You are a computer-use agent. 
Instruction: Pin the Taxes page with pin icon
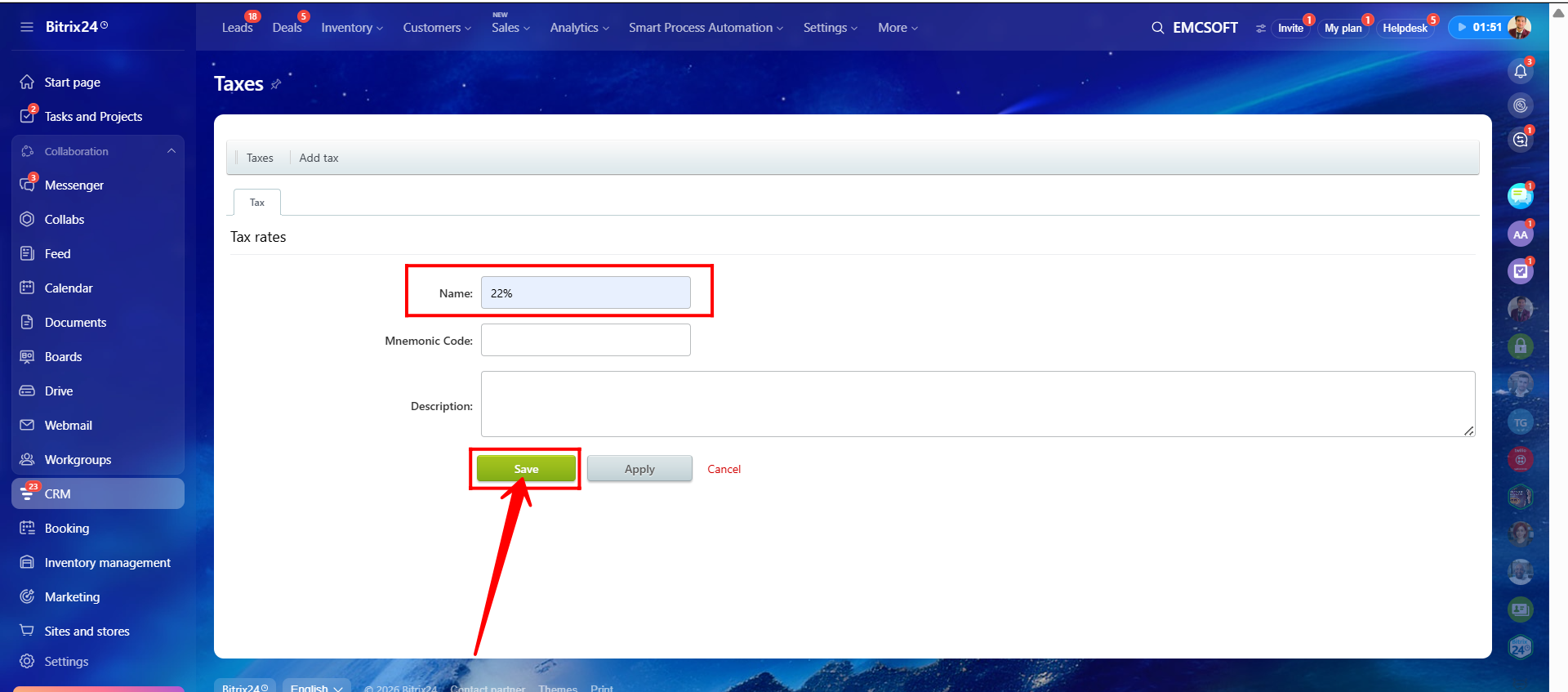276,84
